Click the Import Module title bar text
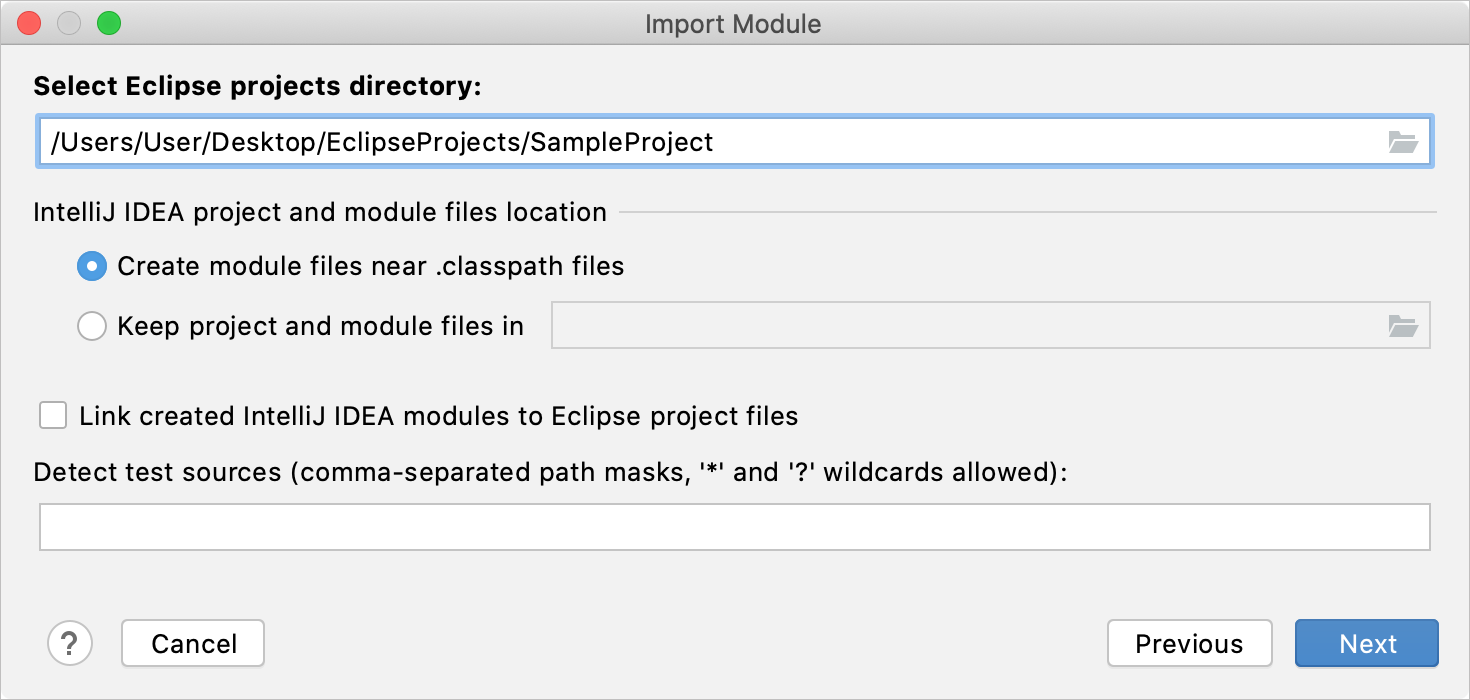Screen dimensions: 1470x700 [733, 24]
